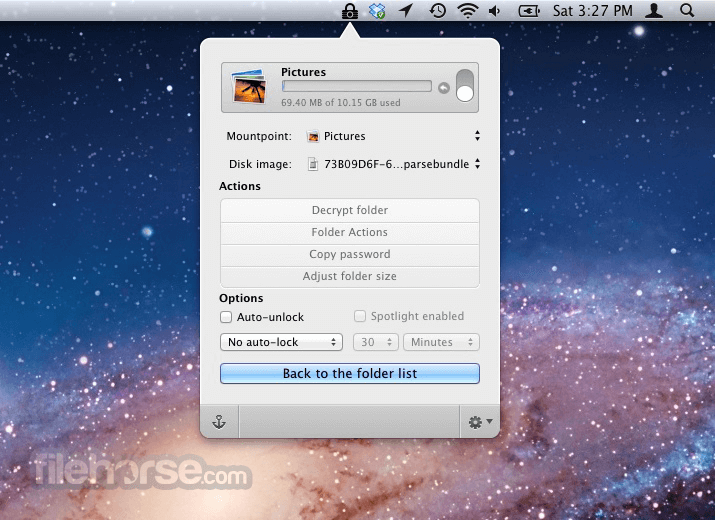This screenshot has width=715, height=520.
Task: Open the Dropbox menu bar icon
Action: (377, 11)
